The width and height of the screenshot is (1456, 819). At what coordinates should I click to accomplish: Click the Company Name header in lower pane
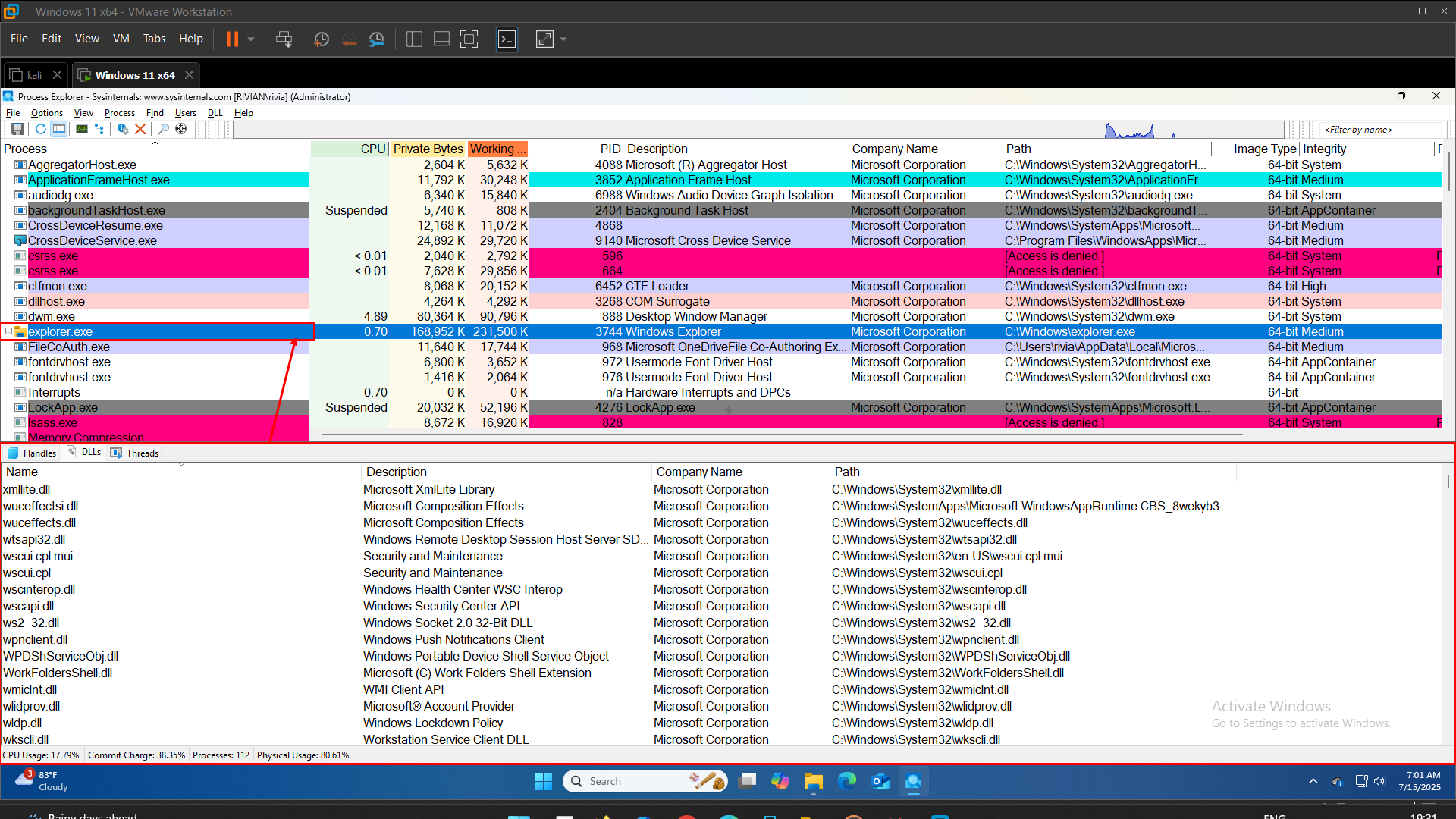tap(699, 472)
